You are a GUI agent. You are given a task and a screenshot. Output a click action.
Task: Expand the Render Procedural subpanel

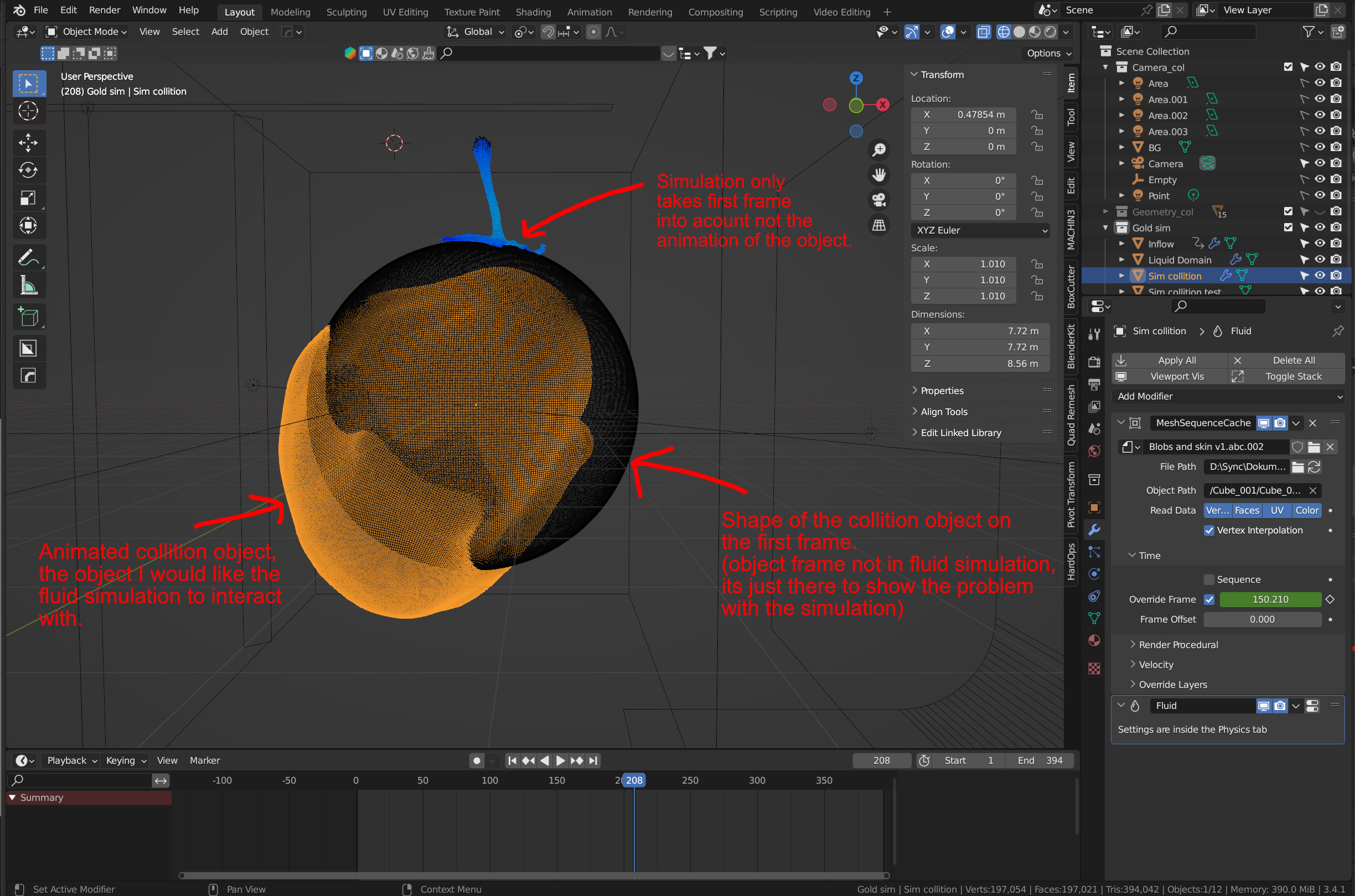[1178, 645]
